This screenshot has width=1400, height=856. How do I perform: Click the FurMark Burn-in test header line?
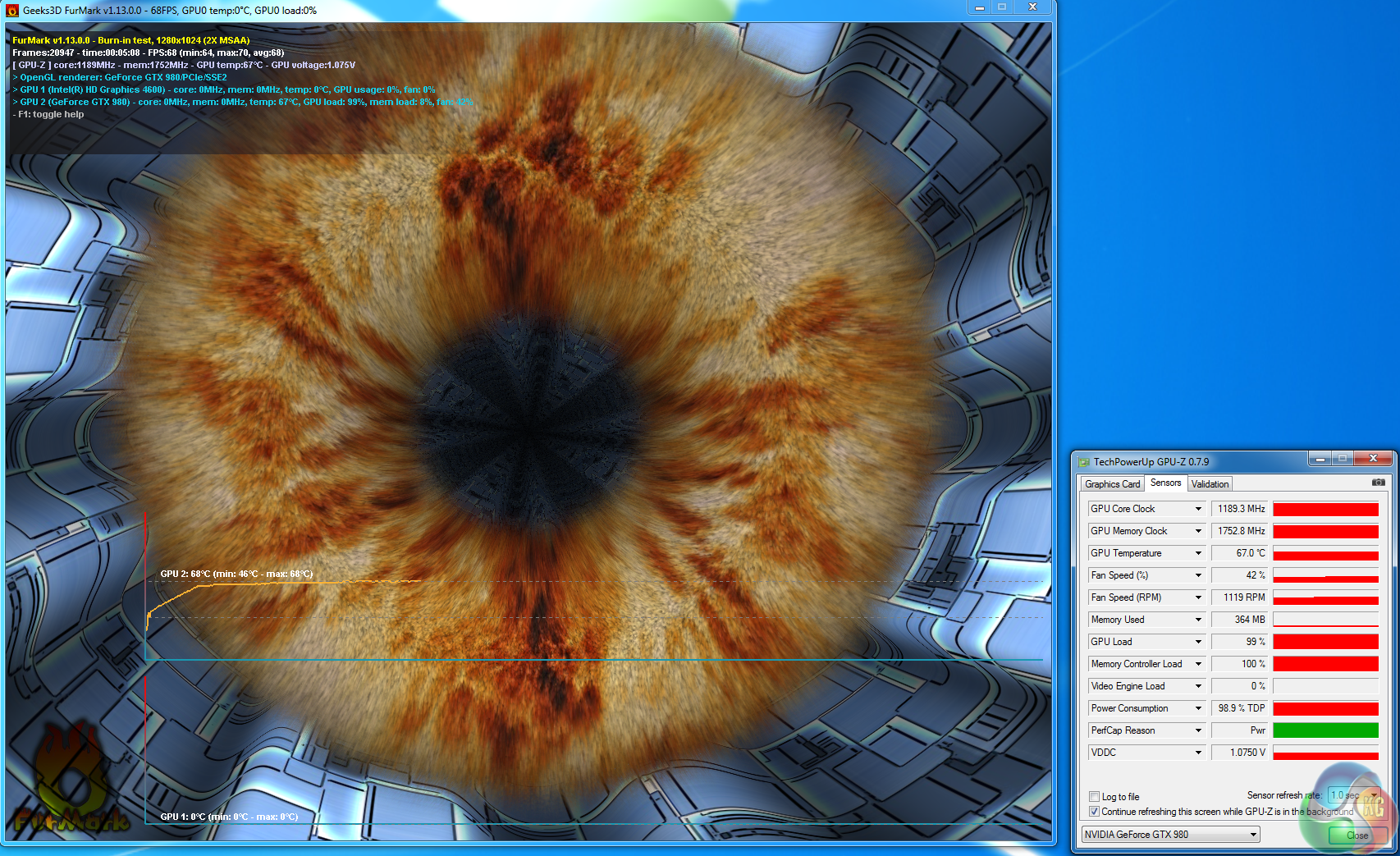click(131, 40)
